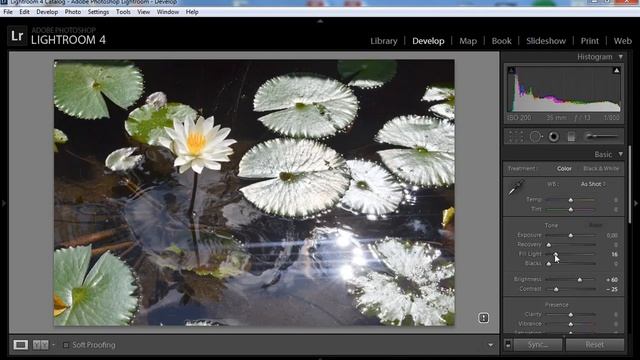Click the Exposure value 0.00 field

[612, 236]
